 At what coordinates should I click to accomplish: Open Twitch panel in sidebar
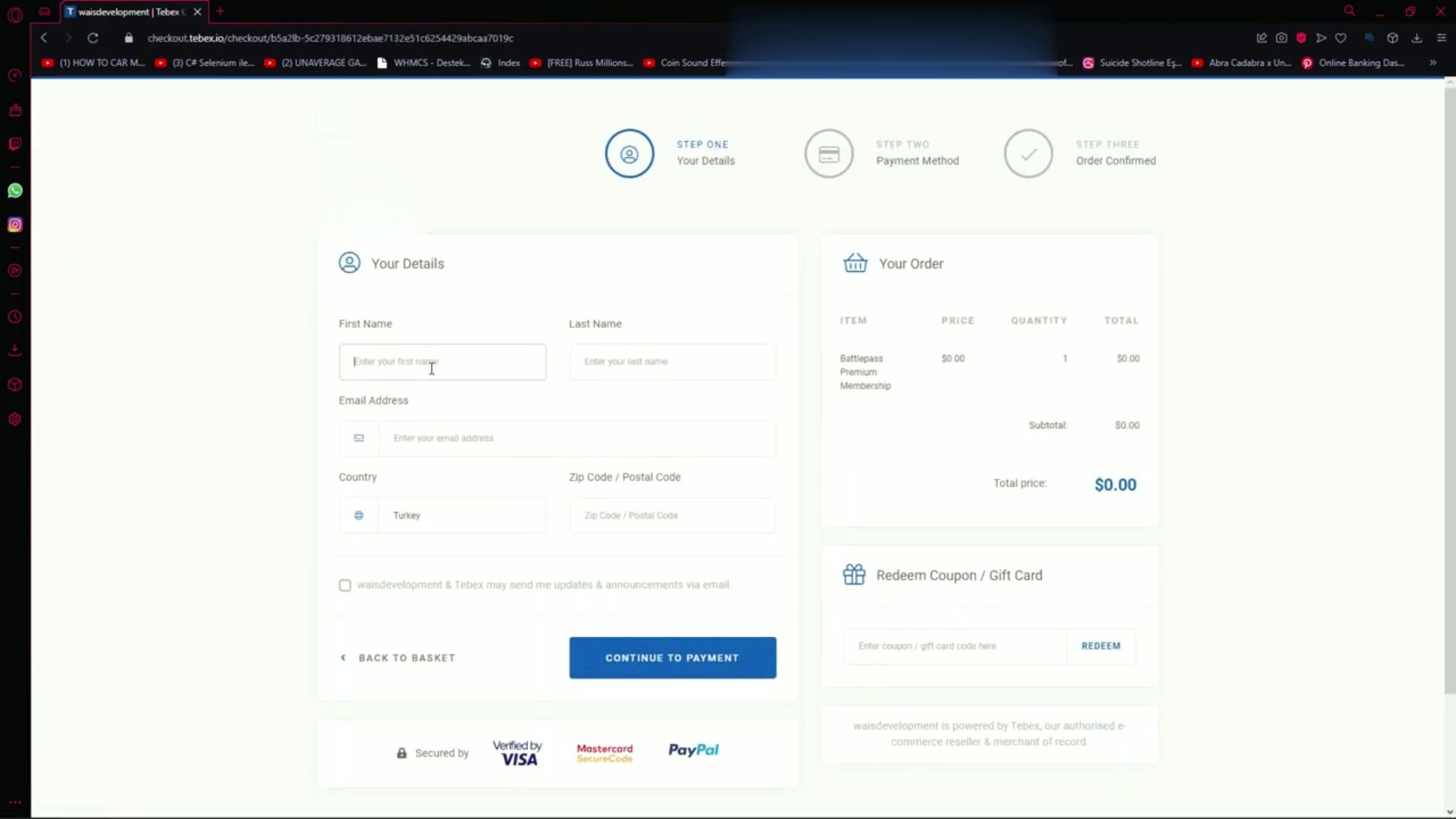point(14,144)
